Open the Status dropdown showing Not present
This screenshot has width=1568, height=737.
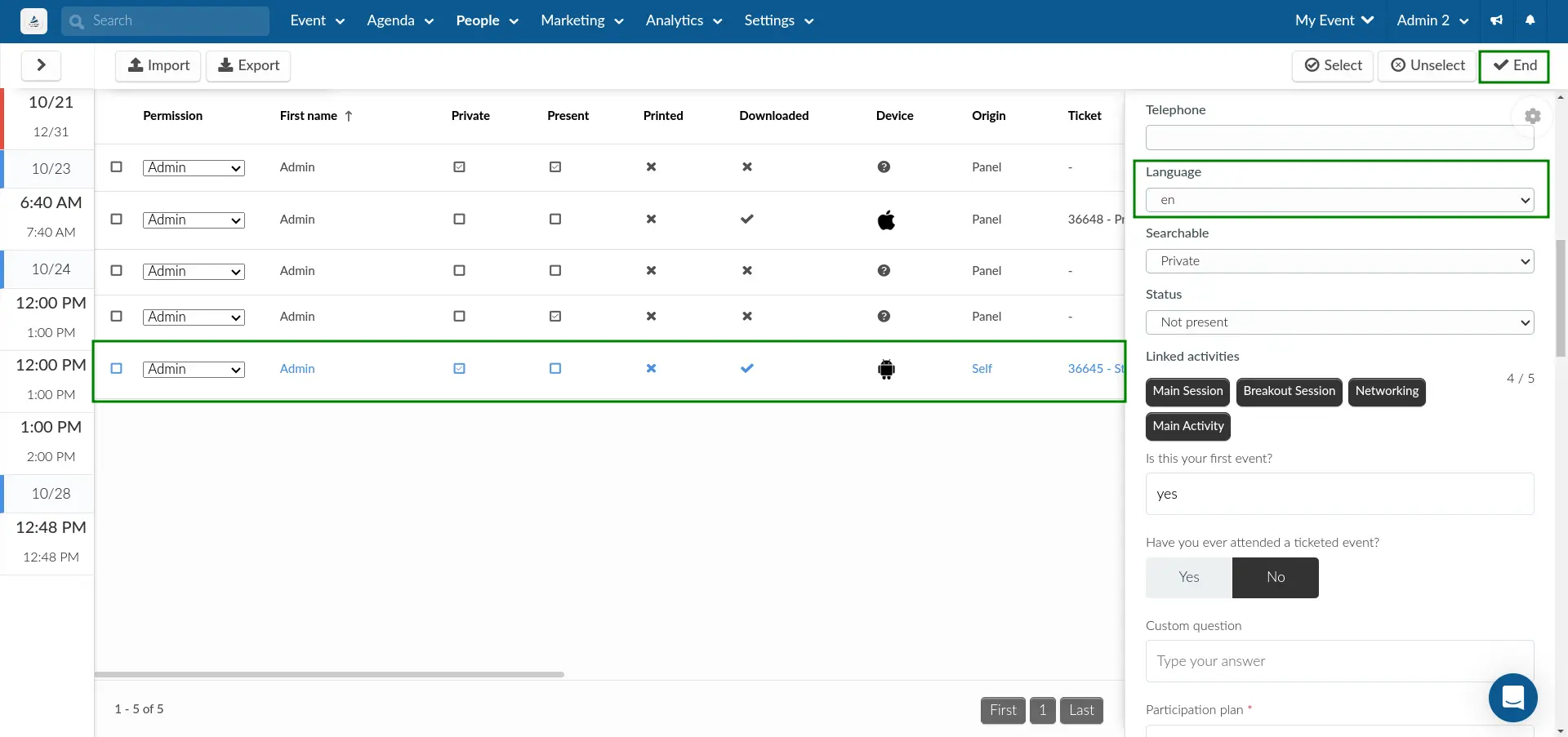(x=1339, y=322)
